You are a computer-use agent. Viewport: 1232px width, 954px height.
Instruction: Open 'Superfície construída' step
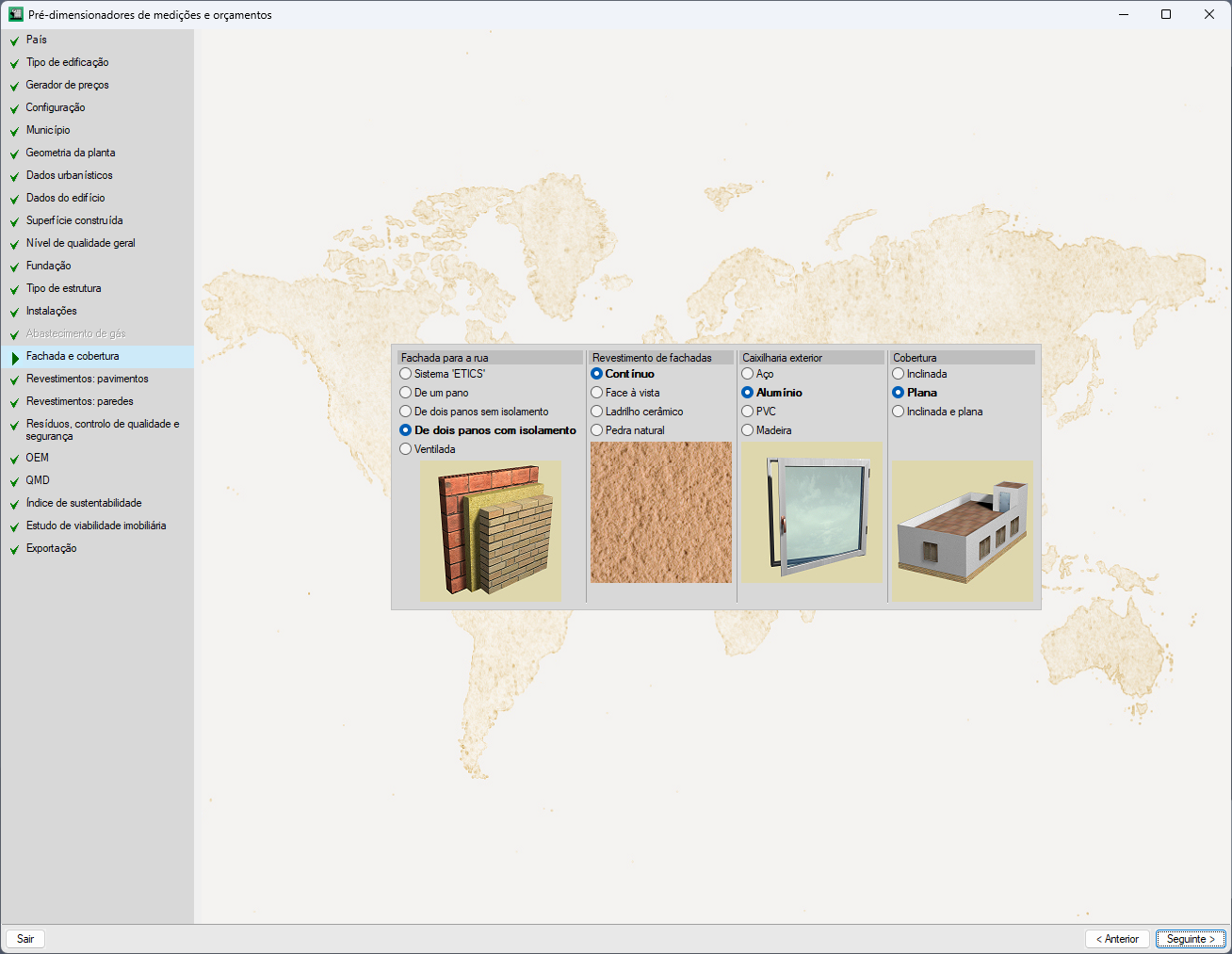click(x=74, y=220)
